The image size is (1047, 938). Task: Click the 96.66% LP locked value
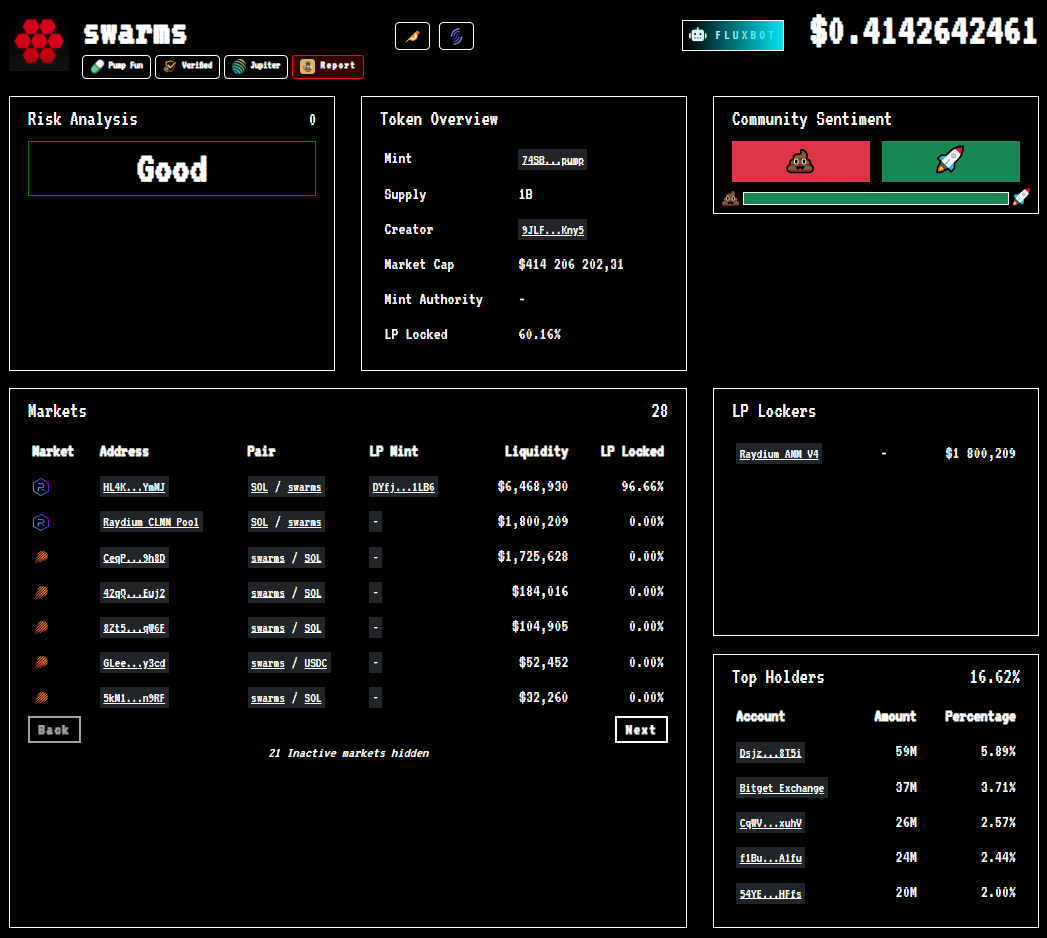point(642,487)
